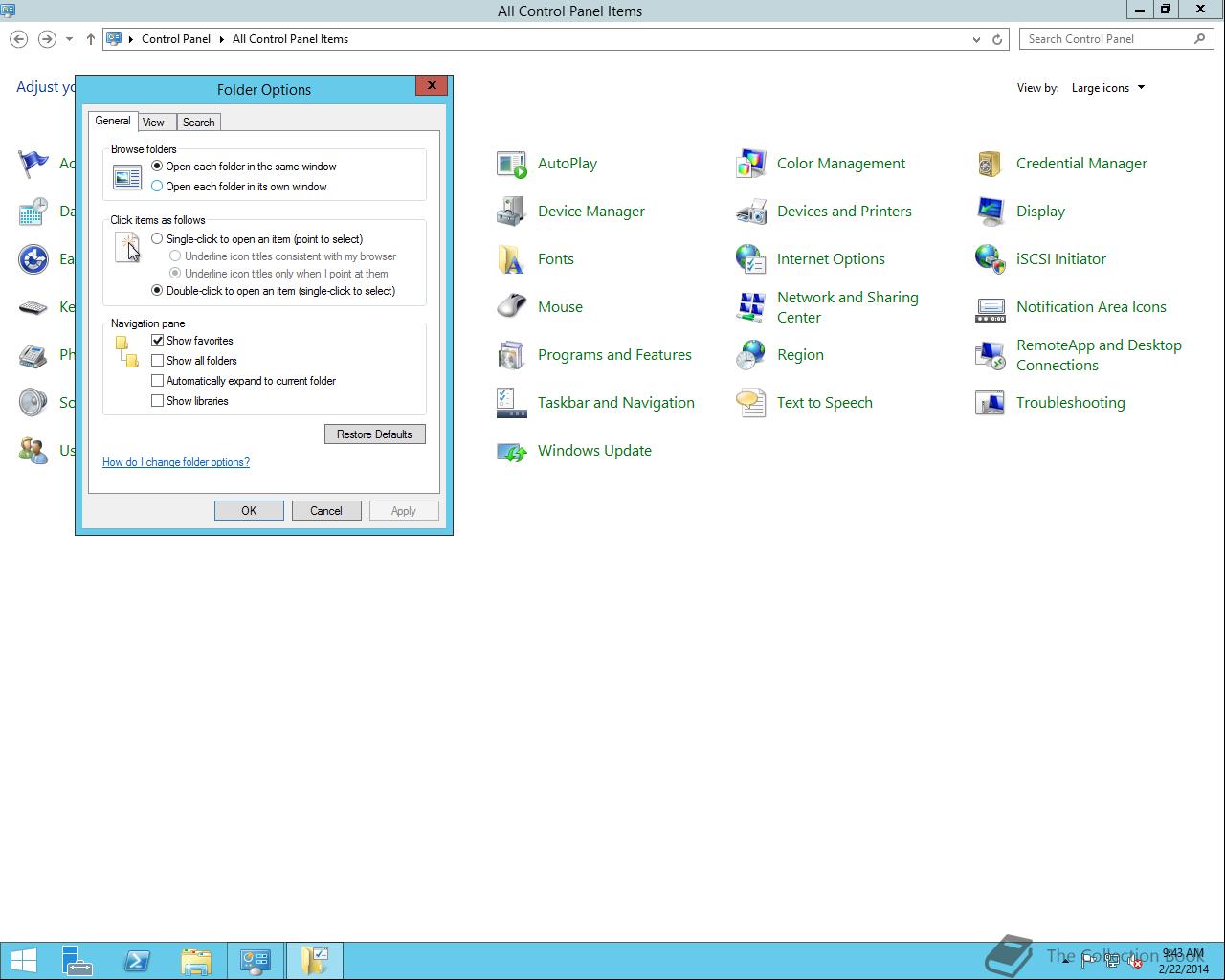Open Server Manager from the taskbar
Screen dimensions: 1225x980
click(x=77, y=961)
